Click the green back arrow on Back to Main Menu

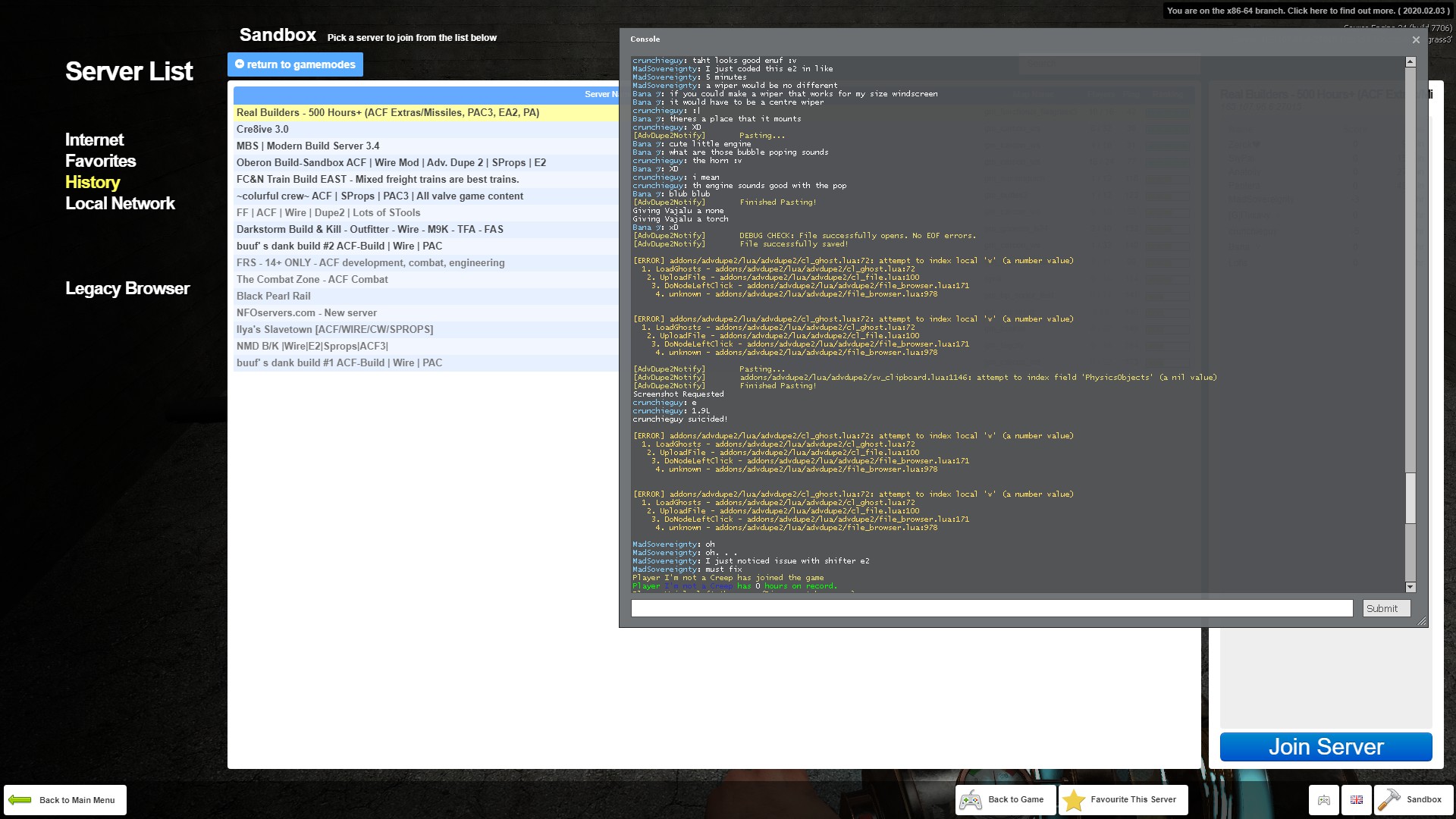[20, 799]
